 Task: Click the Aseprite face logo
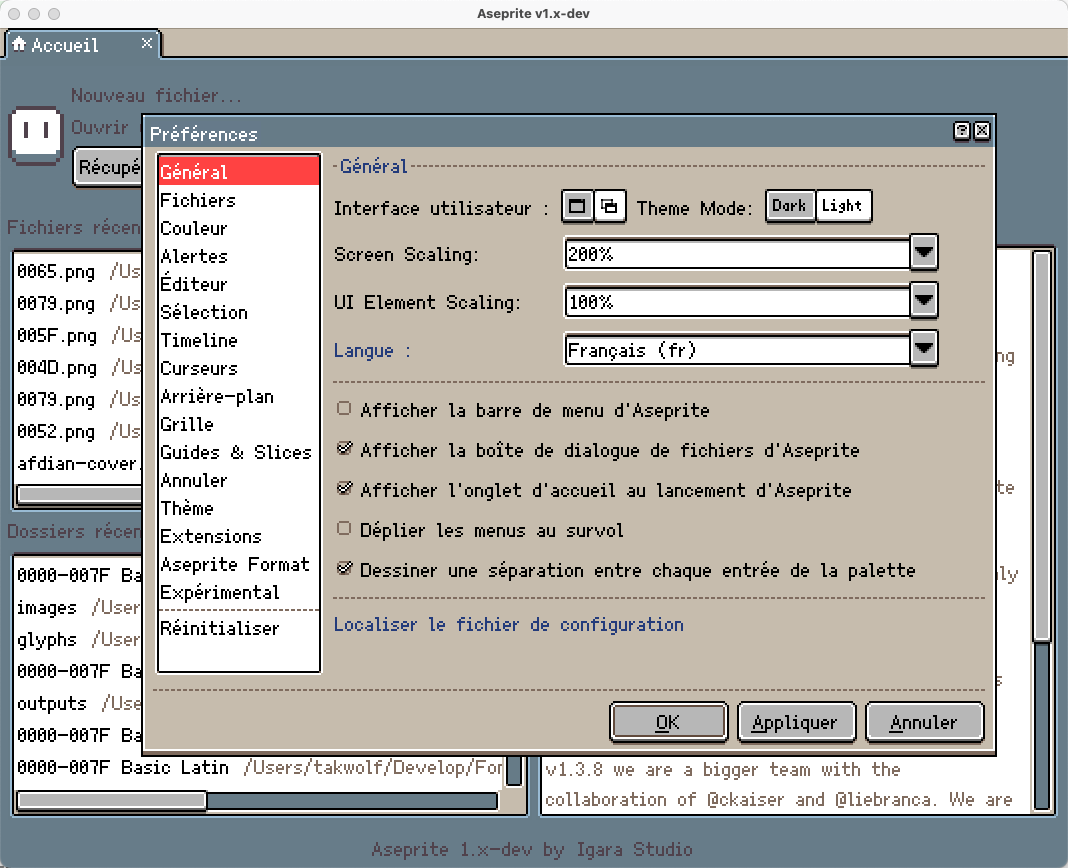click(36, 136)
